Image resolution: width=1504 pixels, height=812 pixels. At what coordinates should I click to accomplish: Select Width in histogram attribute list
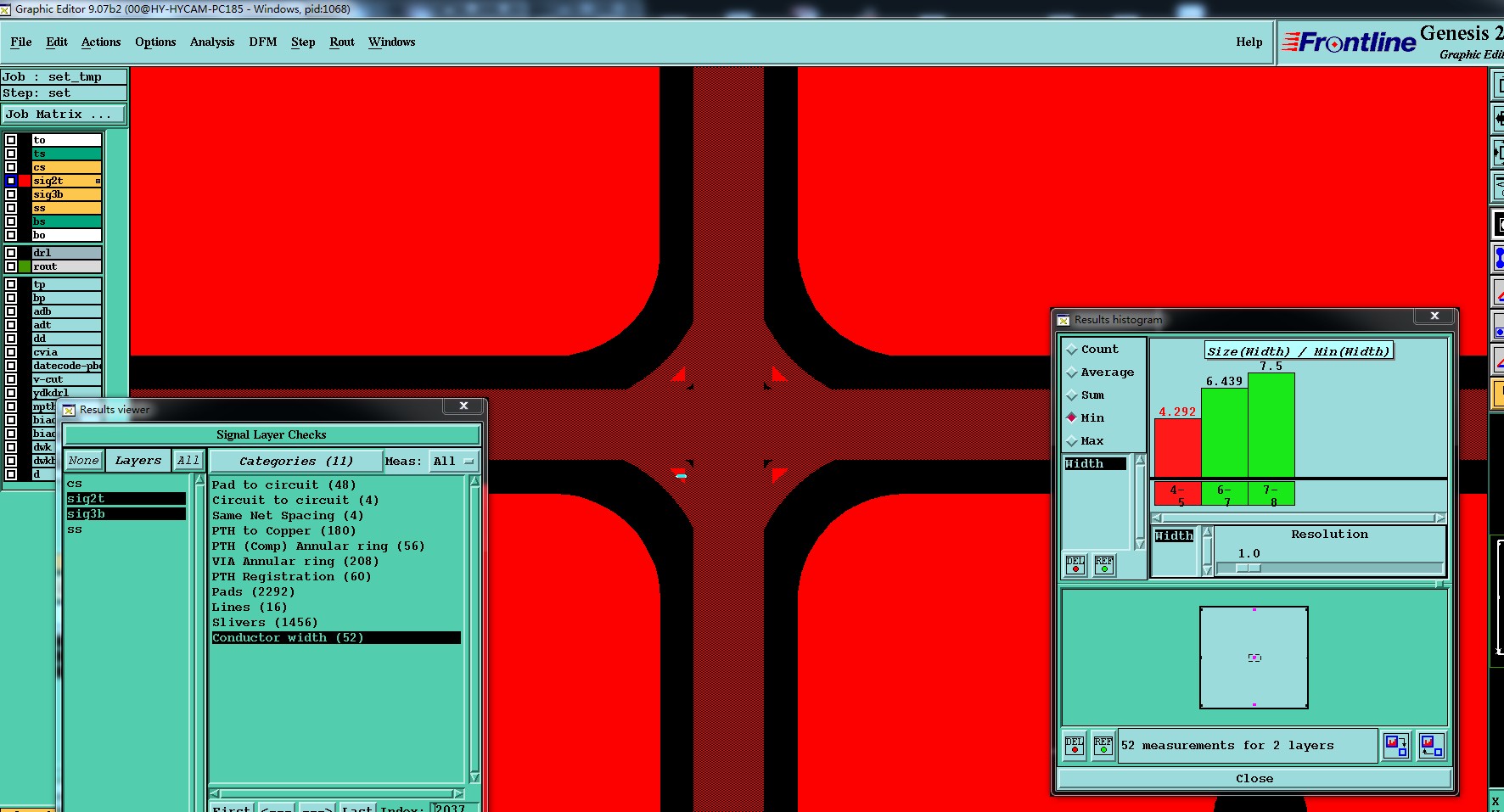[x=1096, y=464]
